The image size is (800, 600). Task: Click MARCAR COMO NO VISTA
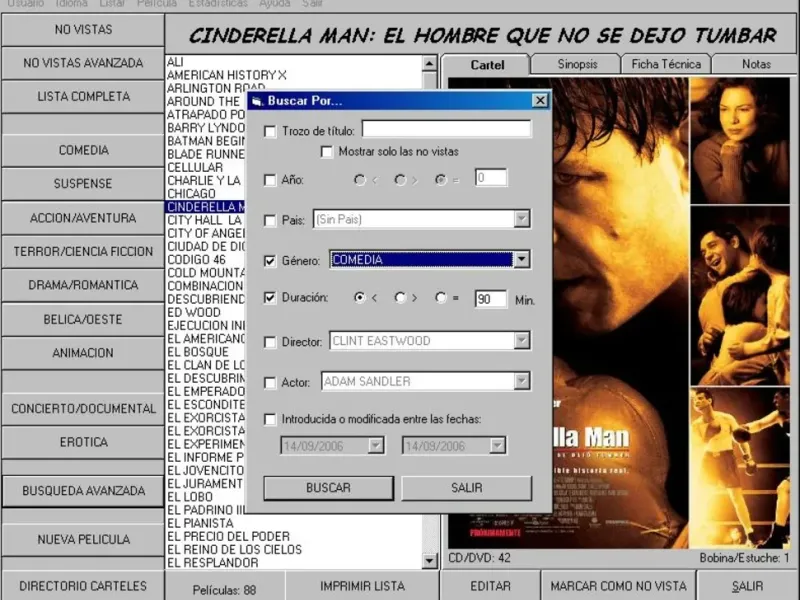[618, 586]
